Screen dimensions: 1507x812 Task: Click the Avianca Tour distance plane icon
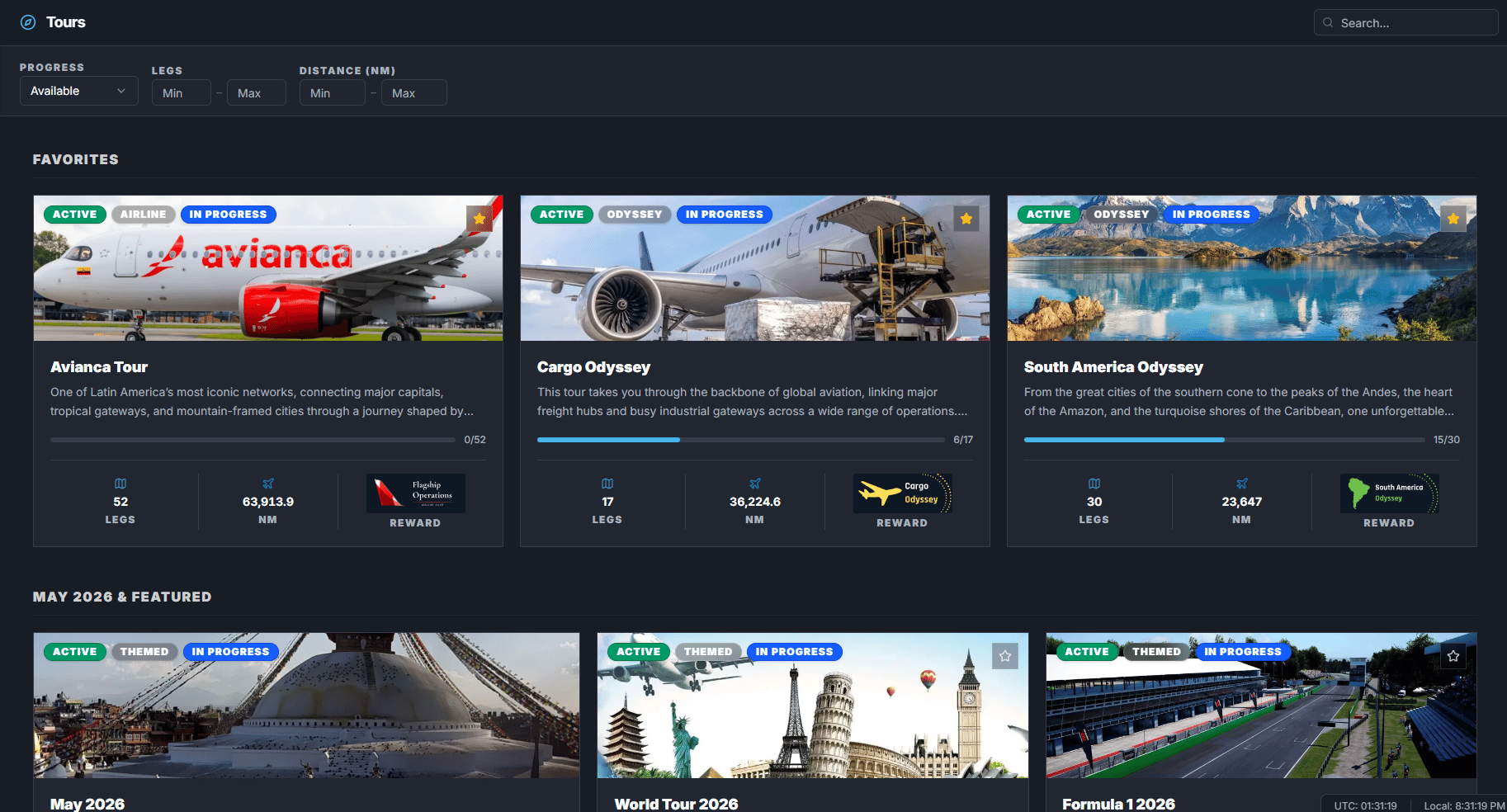click(268, 484)
